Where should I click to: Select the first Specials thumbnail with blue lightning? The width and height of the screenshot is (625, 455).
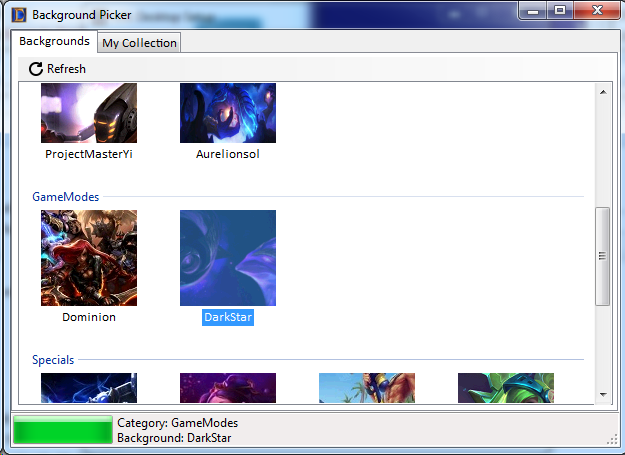click(x=89, y=388)
